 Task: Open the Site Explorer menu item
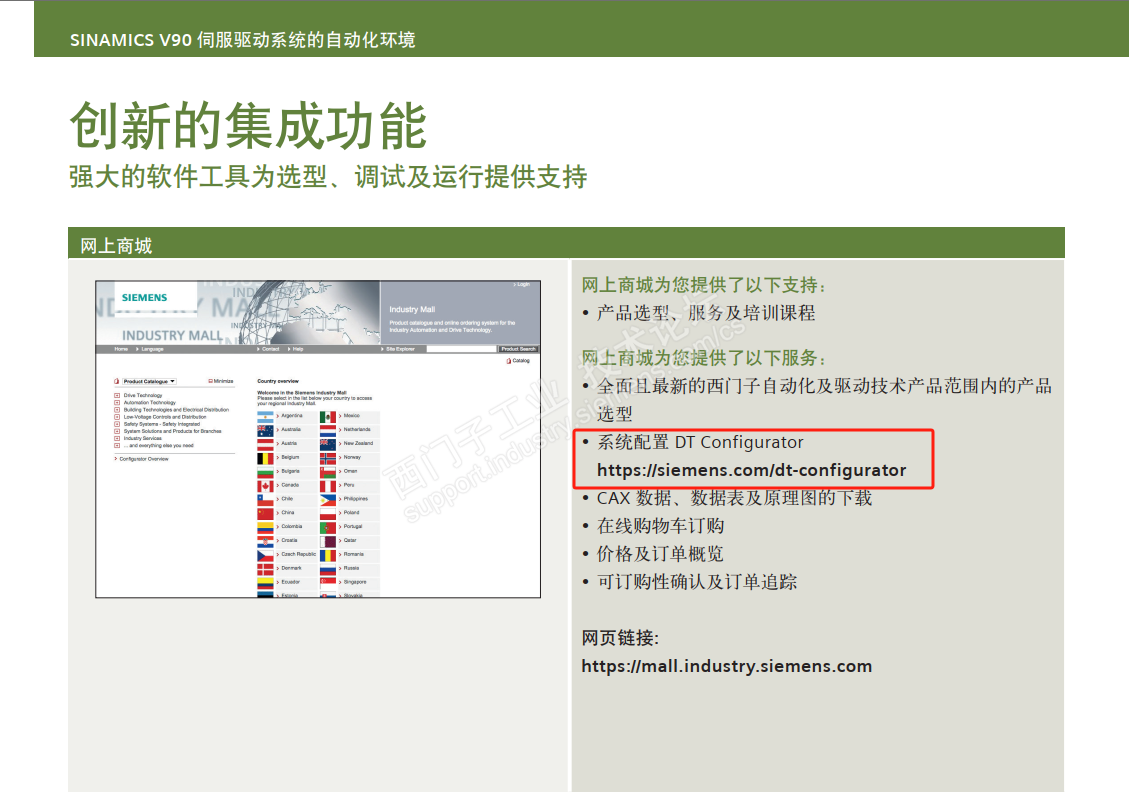[x=398, y=349]
